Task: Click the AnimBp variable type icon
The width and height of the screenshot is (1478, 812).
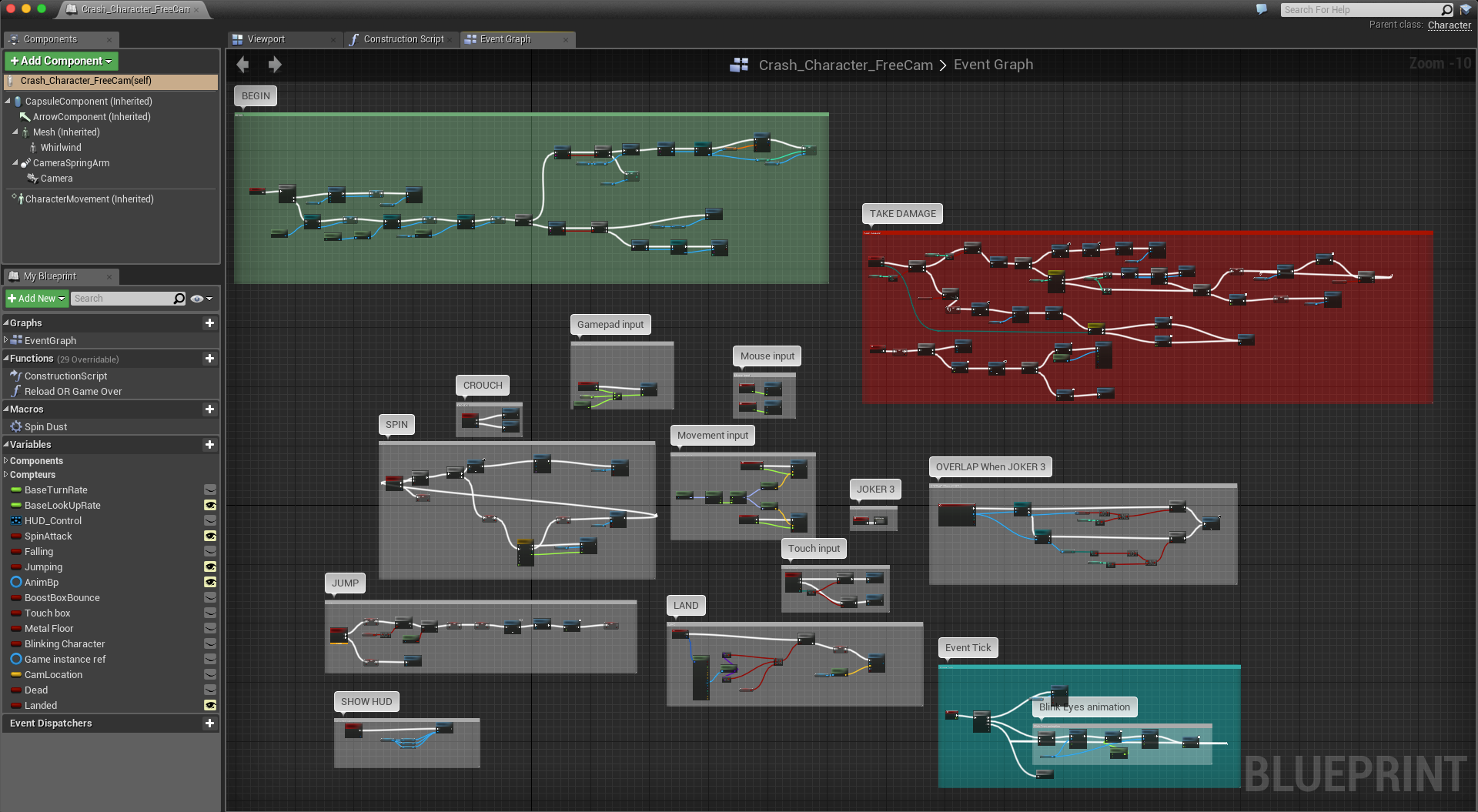Action: tap(16, 582)
